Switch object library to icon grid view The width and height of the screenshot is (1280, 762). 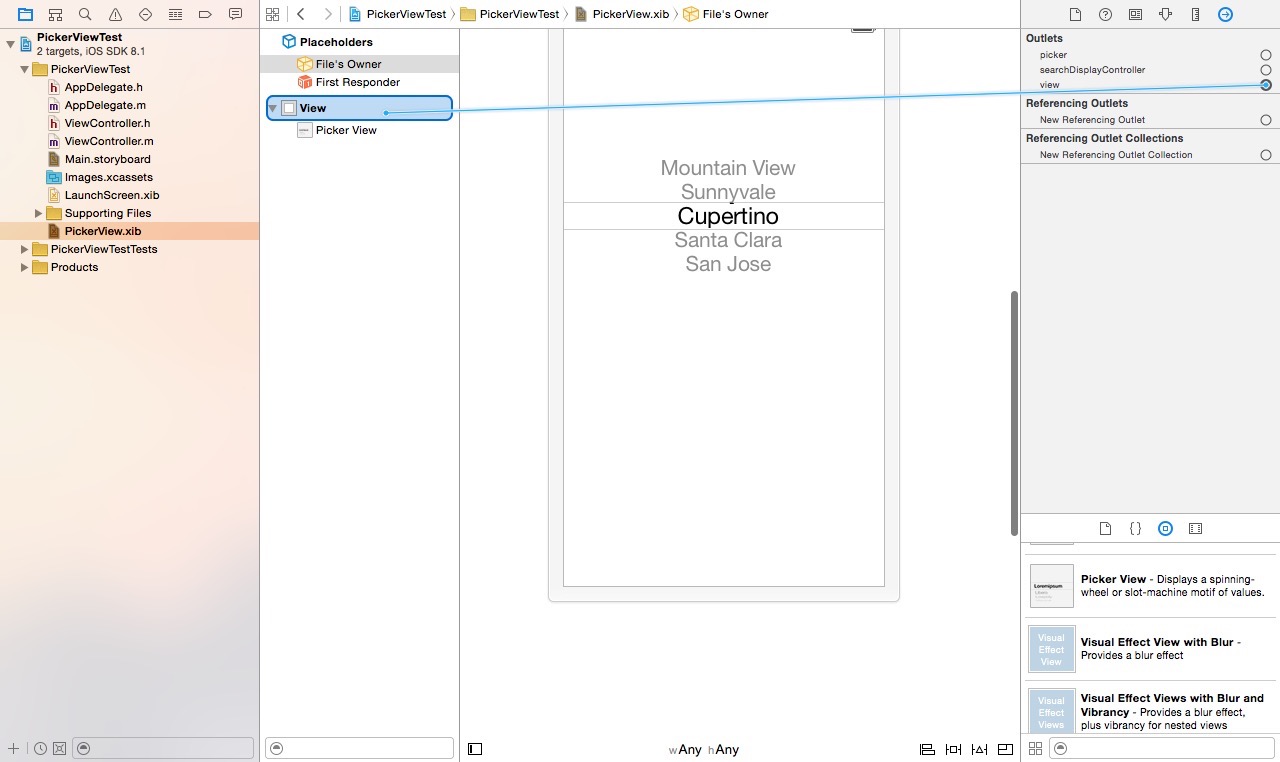[1035, 748]
